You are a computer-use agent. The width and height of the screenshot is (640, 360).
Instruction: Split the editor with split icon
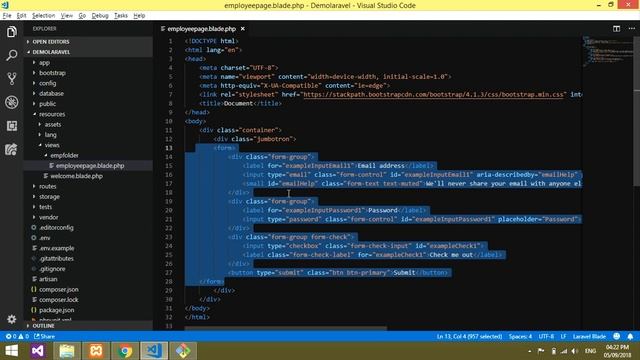click(x=616, y=29)
